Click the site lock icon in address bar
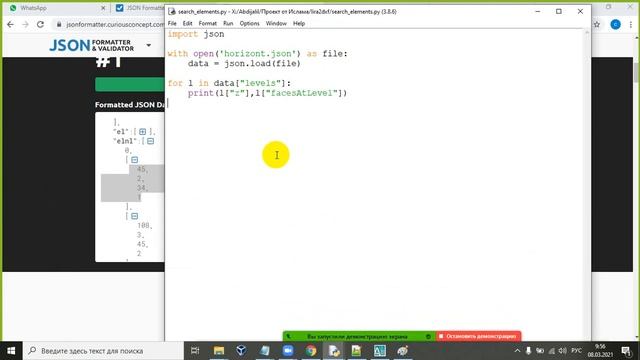The height and width of the screenshot is (360, 640). [59, 24]
